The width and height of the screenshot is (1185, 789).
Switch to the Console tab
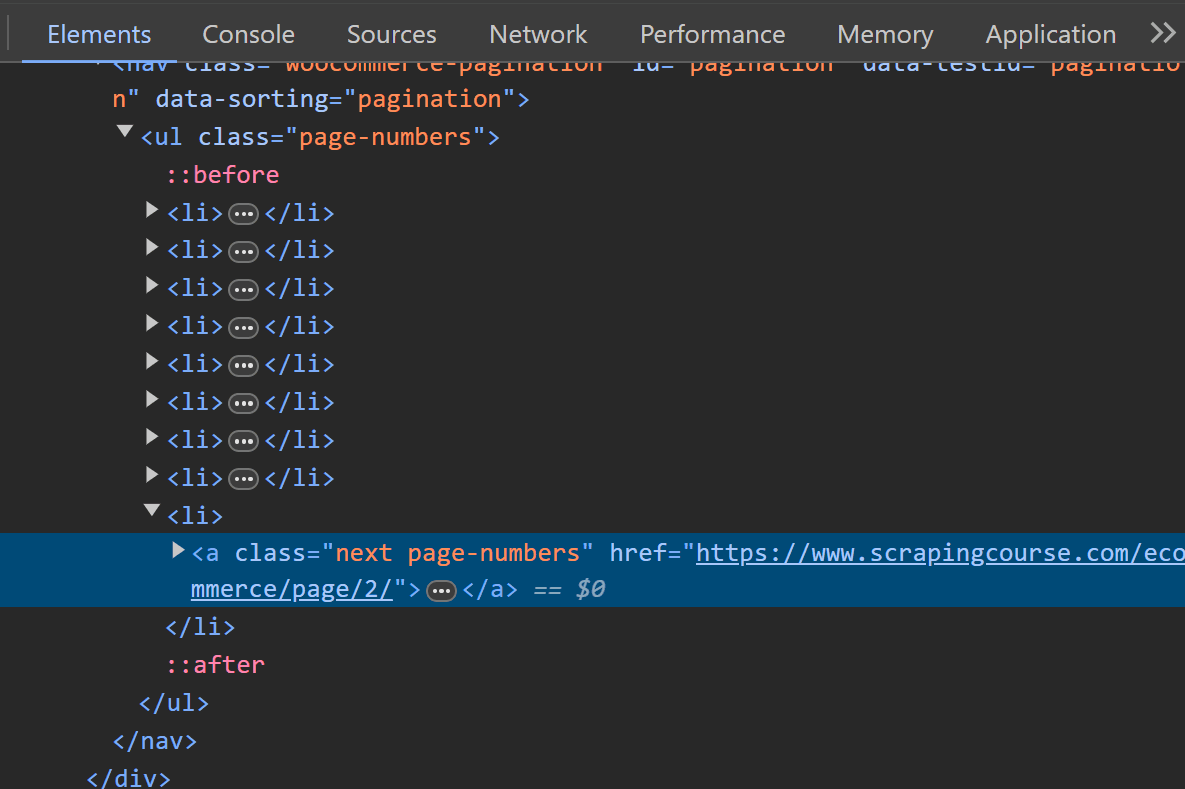click(x=249, y=34)
